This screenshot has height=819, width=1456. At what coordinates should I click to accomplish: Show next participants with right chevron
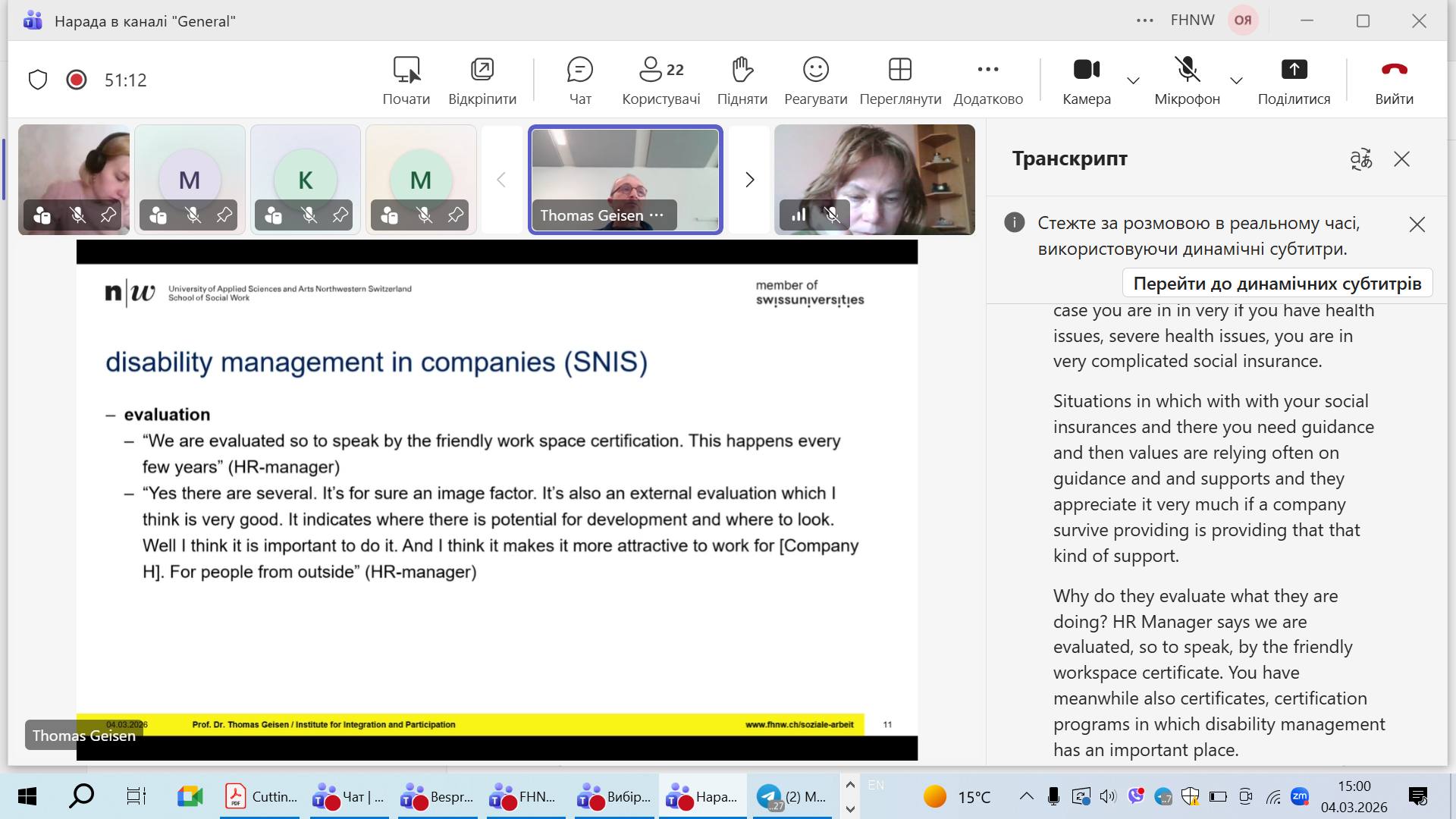point(749,180)
